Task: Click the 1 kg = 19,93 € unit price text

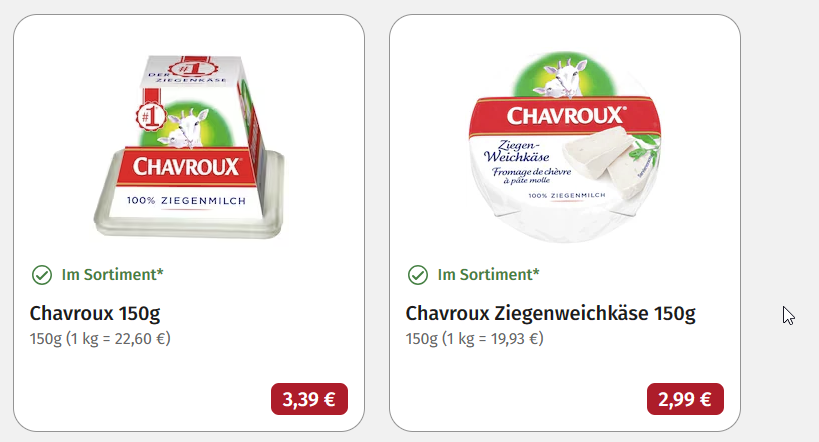Action: (493, 339)
